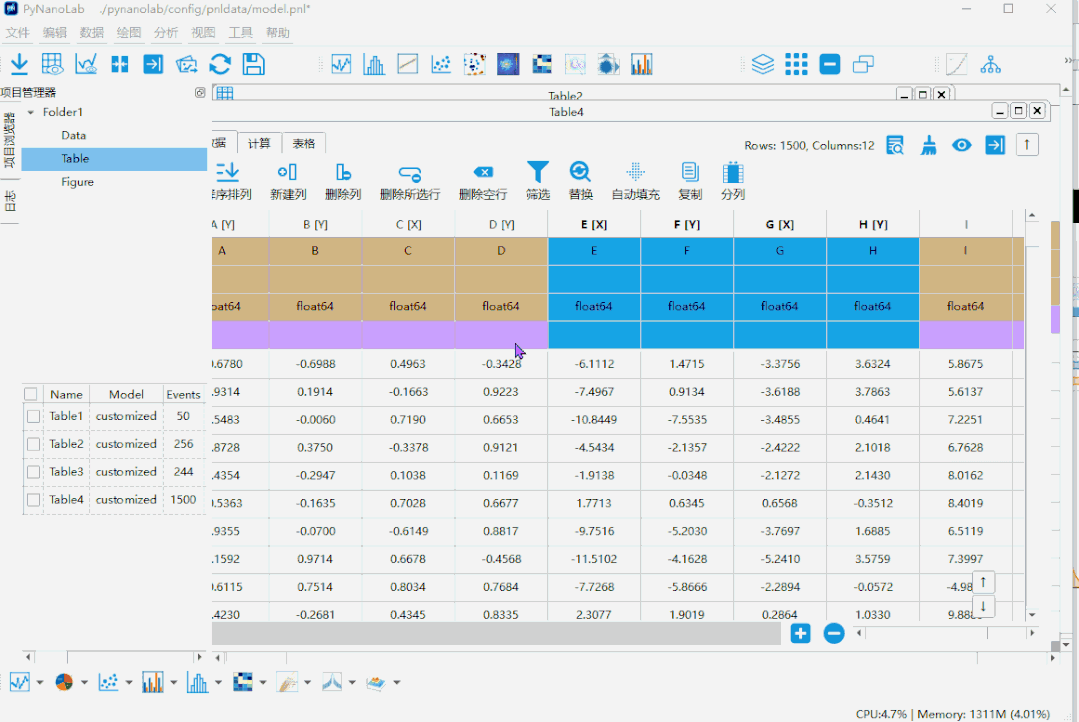Click the layers stack icon in top toolbar

762,65
